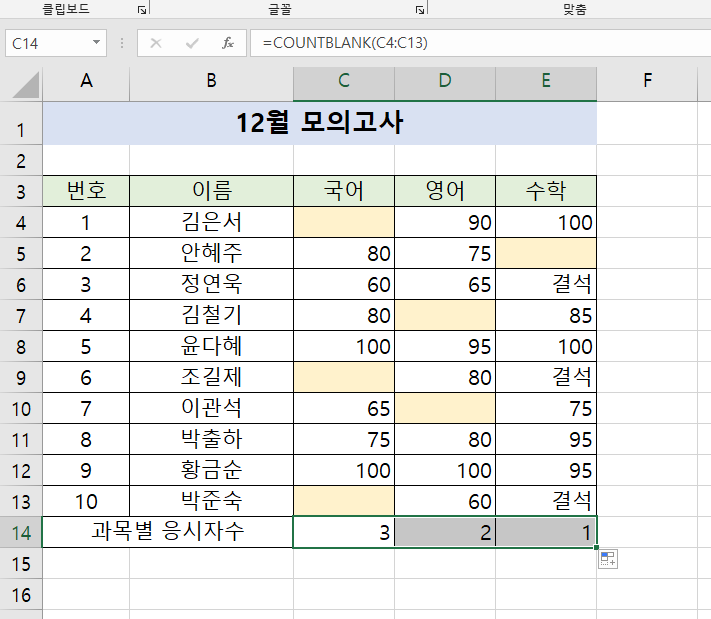Click the Enter checkmark formula icon
This screenshot has height=619, width=711.
pyautogui.click(x=192, y=43)
